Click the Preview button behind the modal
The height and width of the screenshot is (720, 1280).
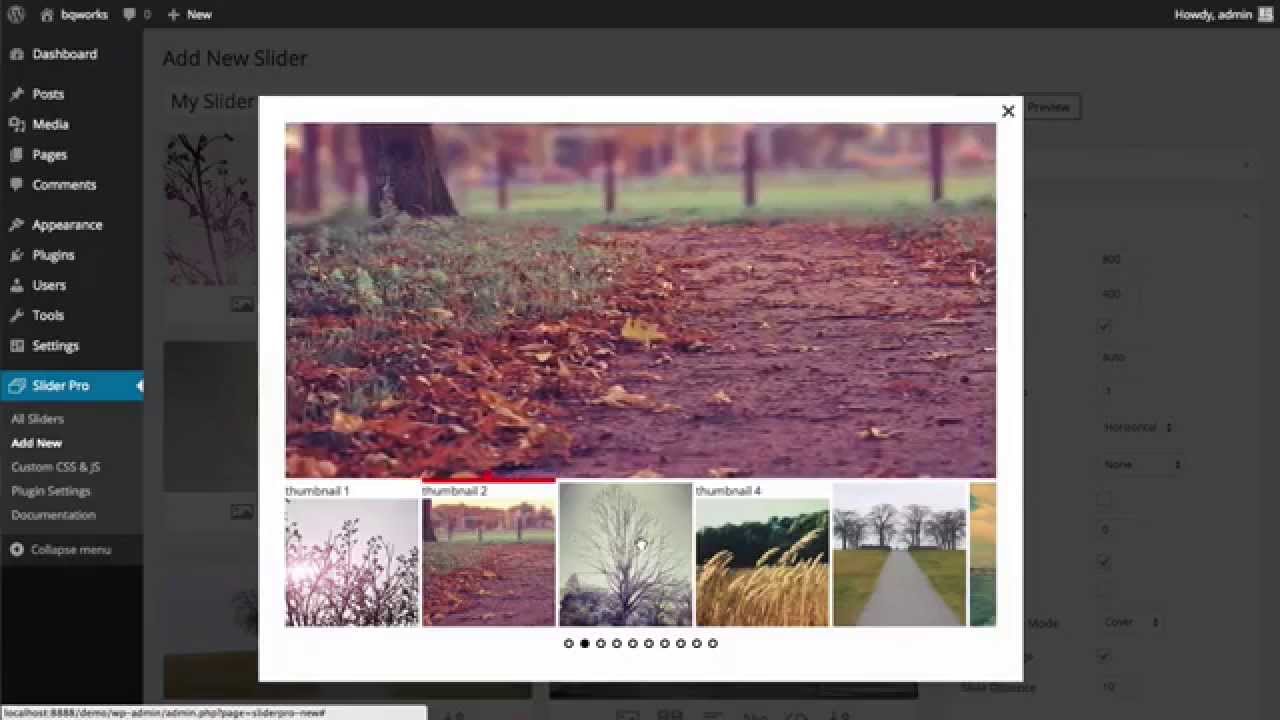[1048, 107]
